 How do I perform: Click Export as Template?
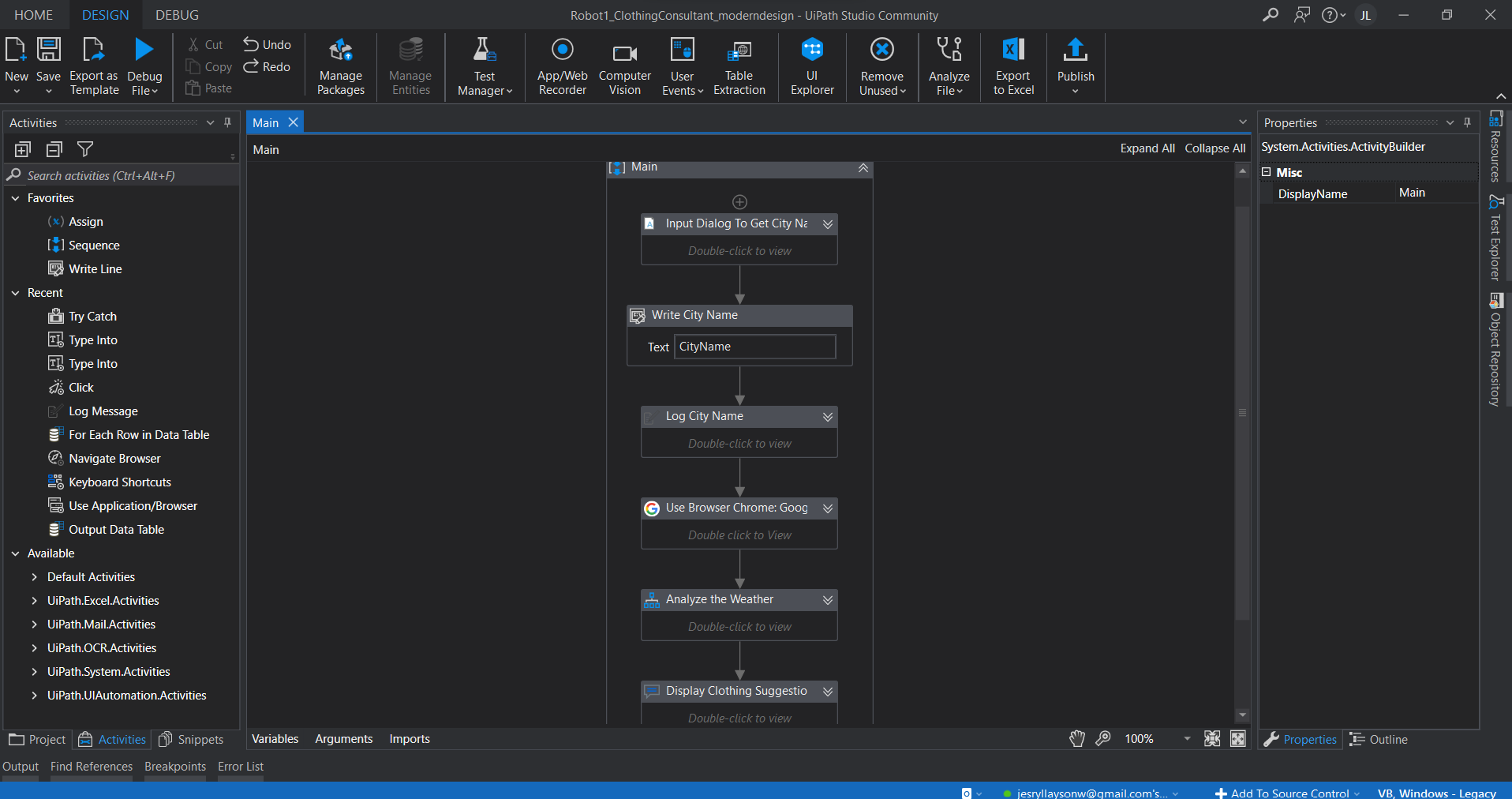click(94, 67)
